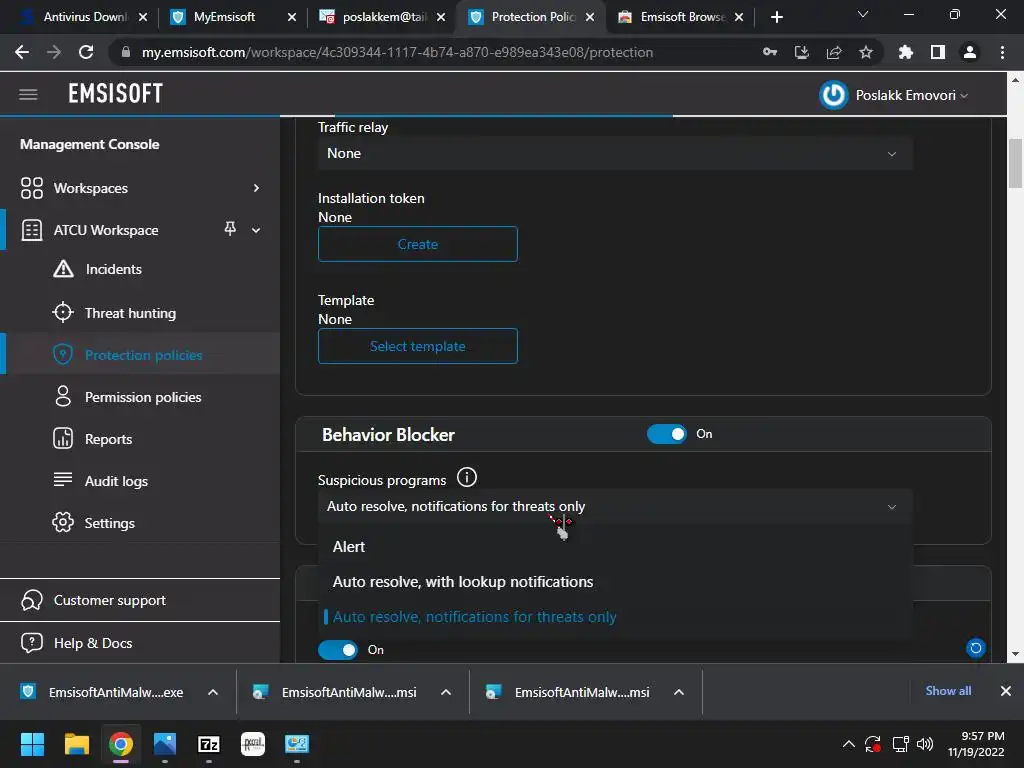Open Windows Start menu
1024x768 pixels.
pos(33,744)
